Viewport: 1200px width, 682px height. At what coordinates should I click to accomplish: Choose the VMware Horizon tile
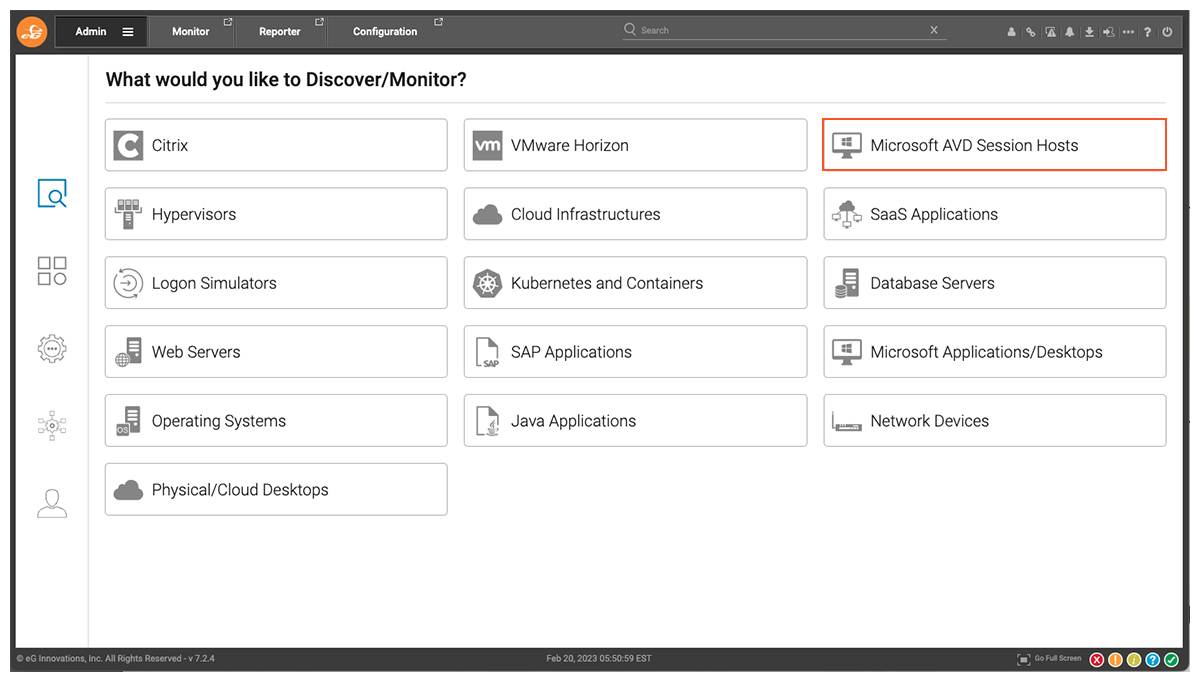[x=635, y=145]
